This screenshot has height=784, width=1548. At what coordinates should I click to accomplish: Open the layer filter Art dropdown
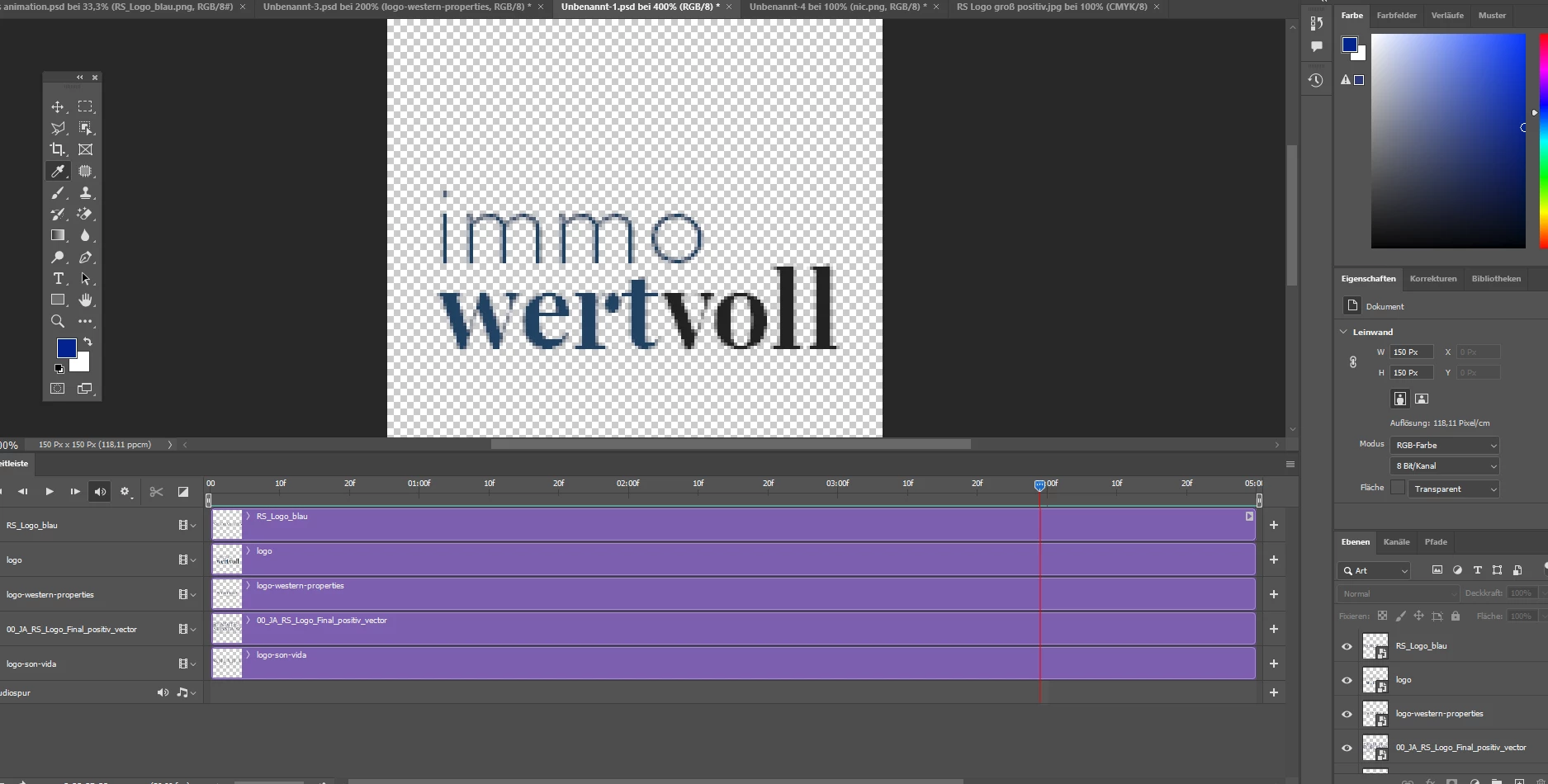[1374, 570]
